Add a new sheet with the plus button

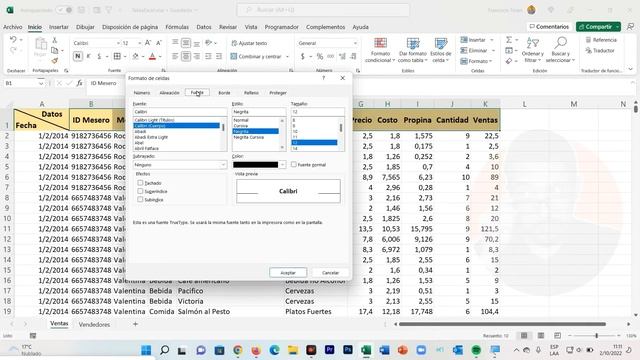[x=136, y=324]
